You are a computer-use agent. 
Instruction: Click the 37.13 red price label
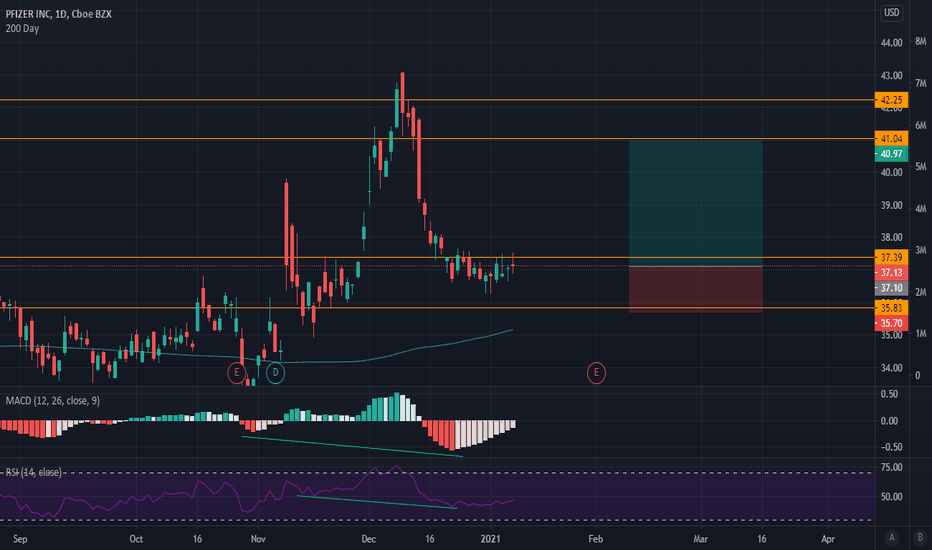pos(891,273)
